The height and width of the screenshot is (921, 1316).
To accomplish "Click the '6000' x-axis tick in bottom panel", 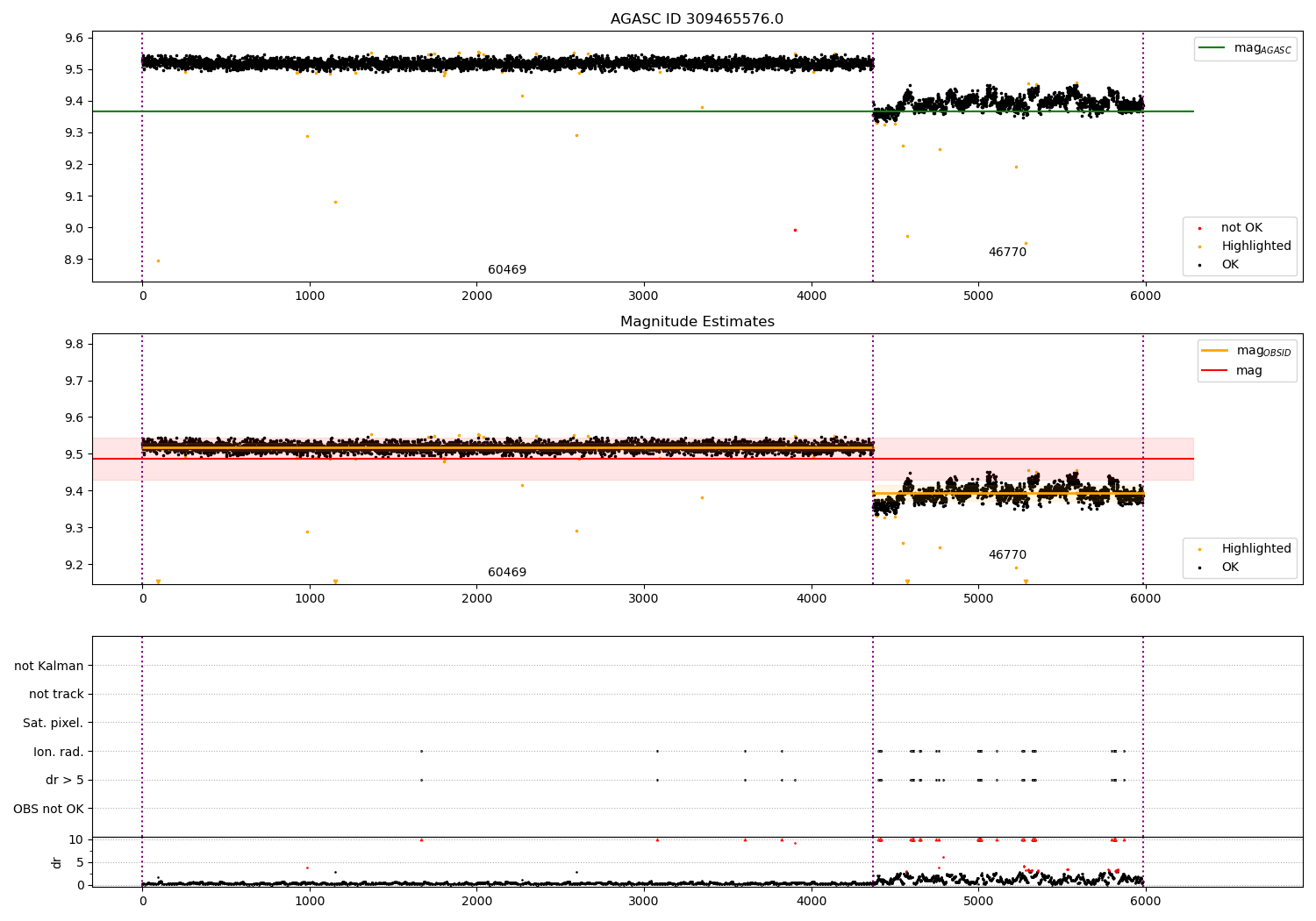I will (1145, 902).
